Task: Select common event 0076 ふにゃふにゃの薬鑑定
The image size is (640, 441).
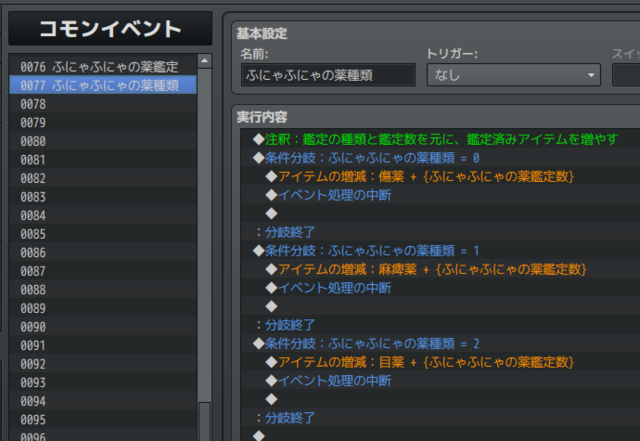Action: click(103, 67)
